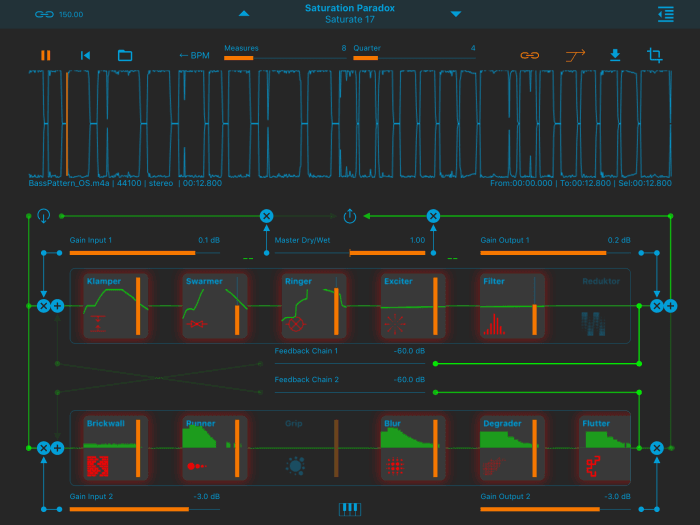Screen dimensions: 700x525
Task: Open the side menu list icon
Action: coord(666,14)
